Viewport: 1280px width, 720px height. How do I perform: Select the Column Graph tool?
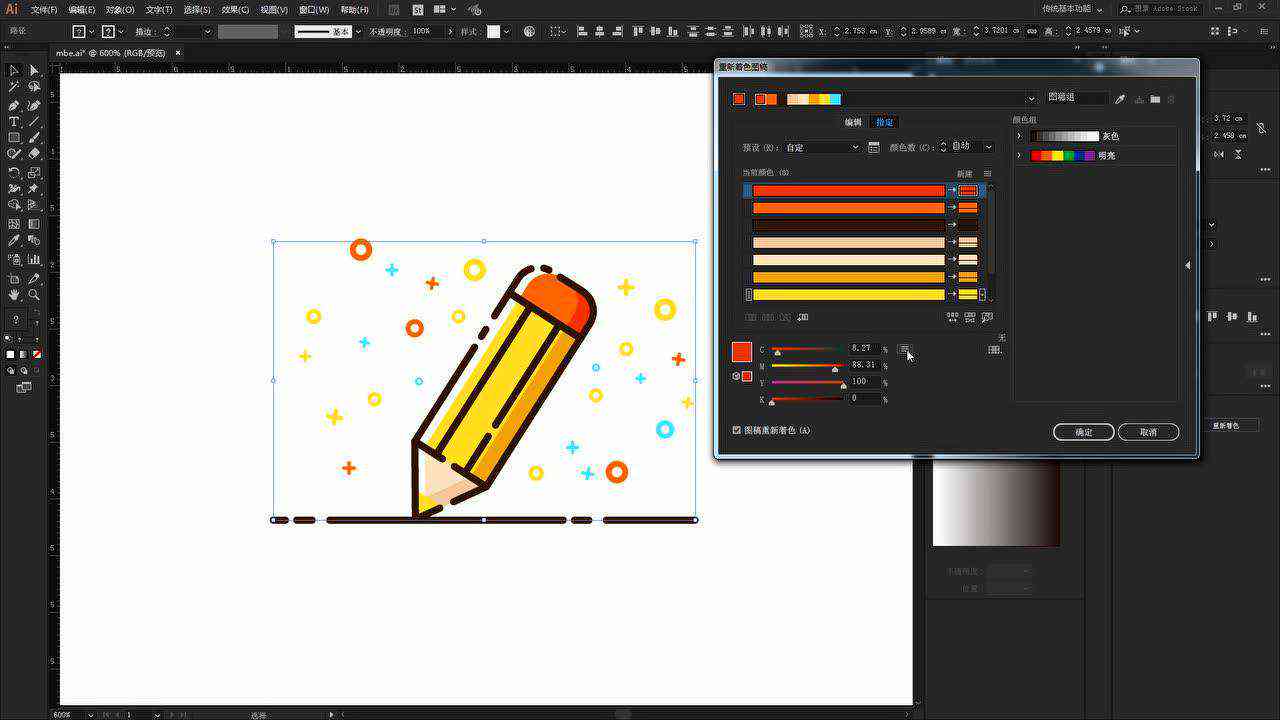pos(34,259)
